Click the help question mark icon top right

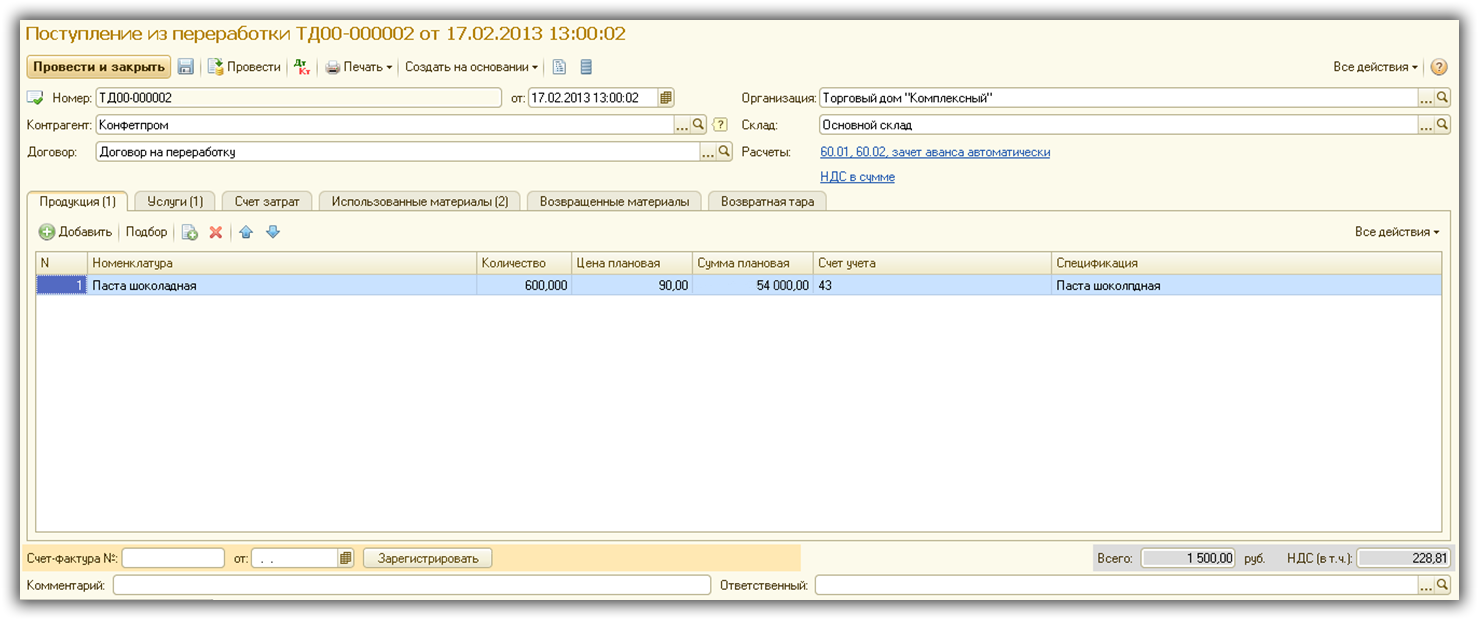[x=1439, y=67]
